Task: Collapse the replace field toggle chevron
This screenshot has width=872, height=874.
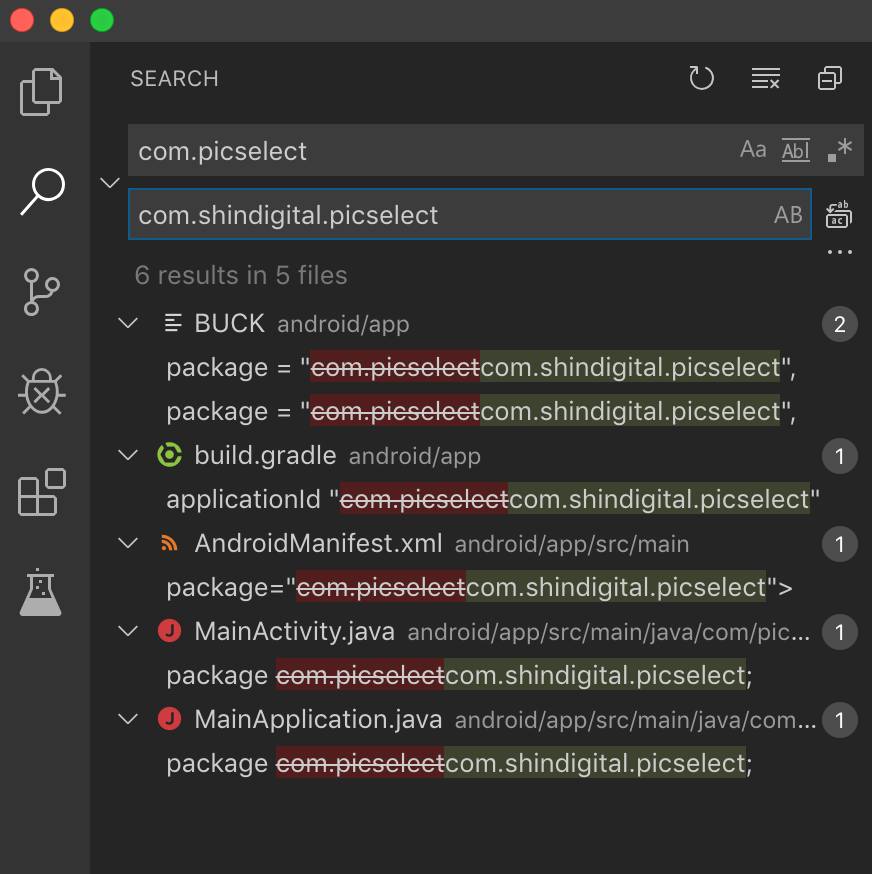Action: pyautogui.click(x=110, y=182)
